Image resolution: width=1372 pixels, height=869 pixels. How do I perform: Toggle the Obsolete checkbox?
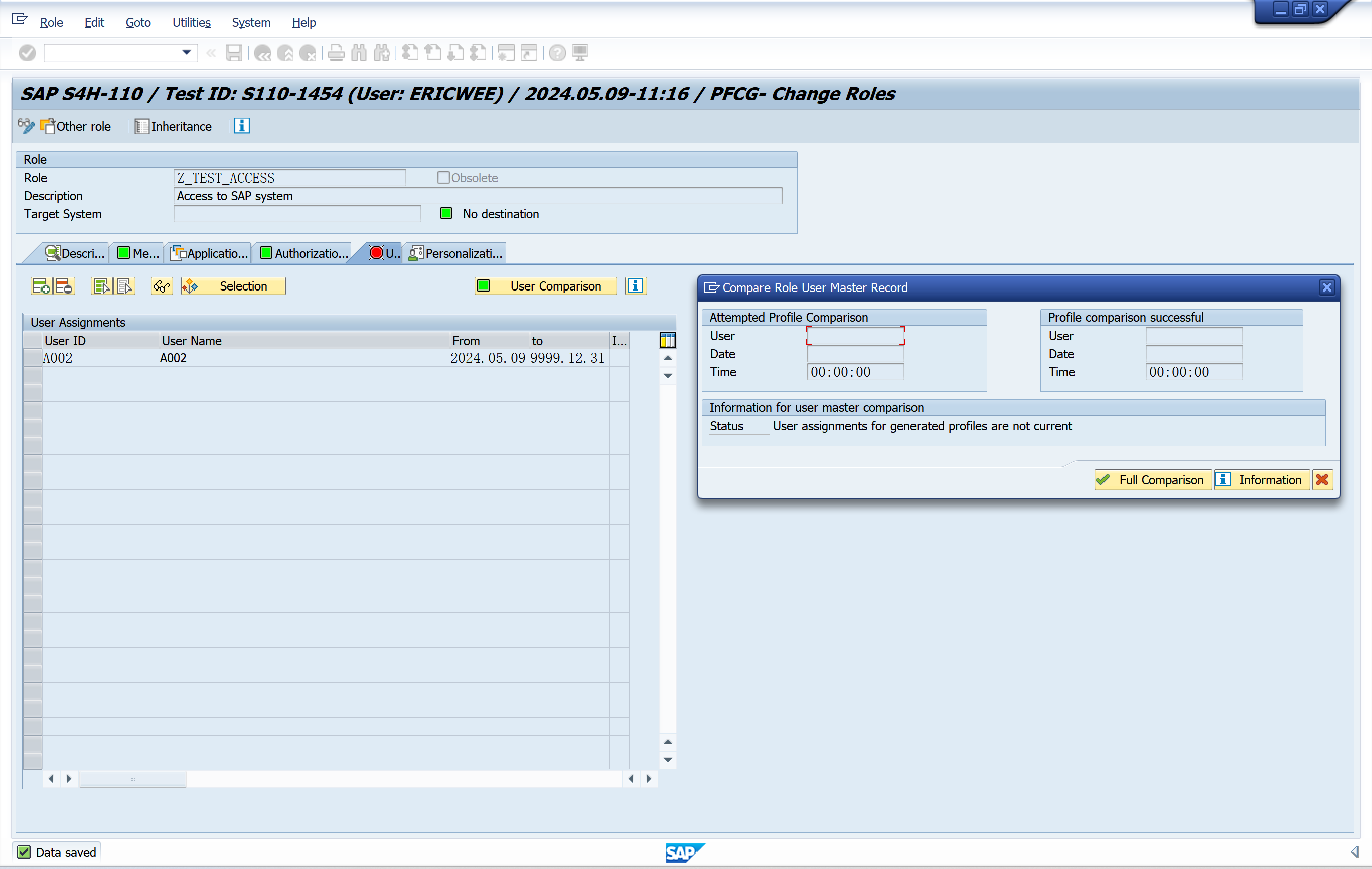pyautogui.click(x=443, y=178)
